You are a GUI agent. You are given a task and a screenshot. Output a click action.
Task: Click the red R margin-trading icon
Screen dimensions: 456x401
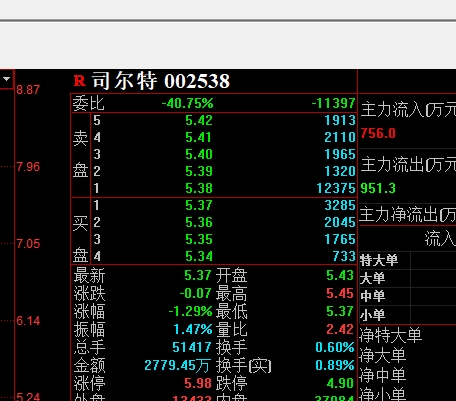80,81
